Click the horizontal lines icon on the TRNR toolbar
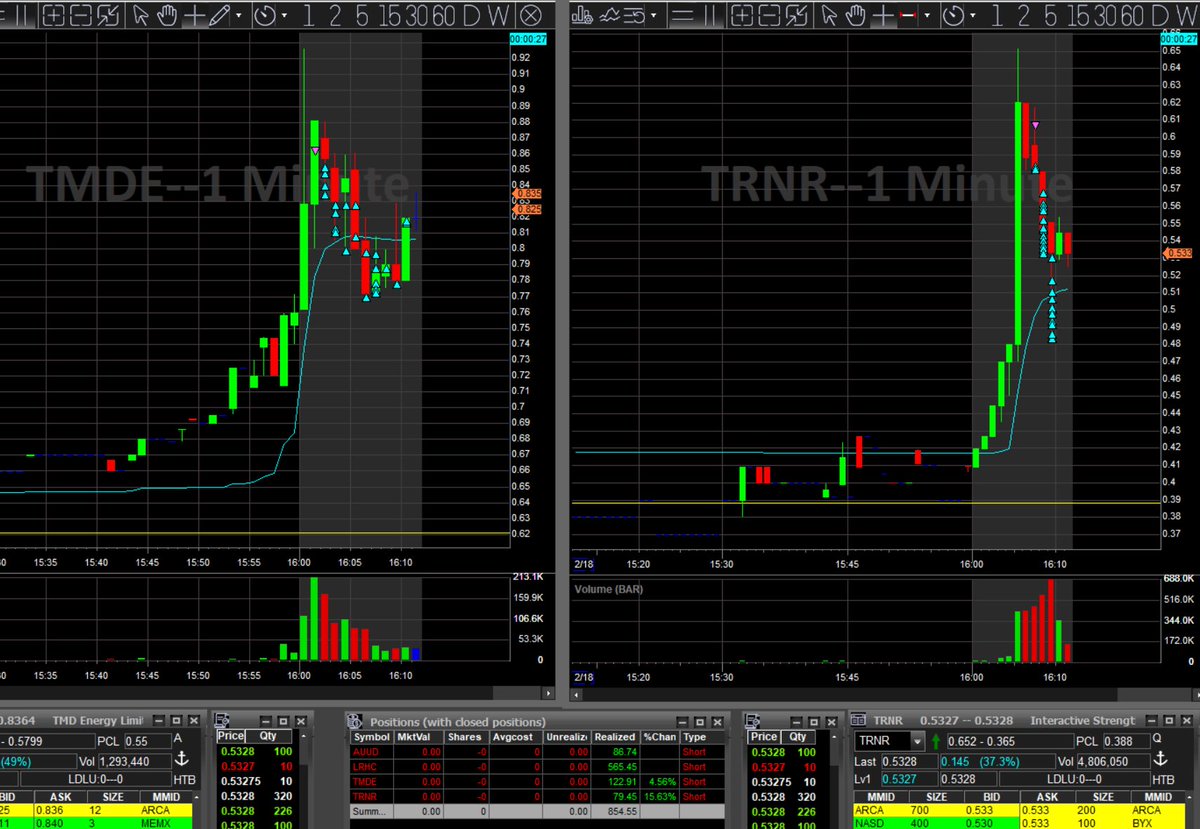Screen dimensions: 1200x829 [682, 16]
